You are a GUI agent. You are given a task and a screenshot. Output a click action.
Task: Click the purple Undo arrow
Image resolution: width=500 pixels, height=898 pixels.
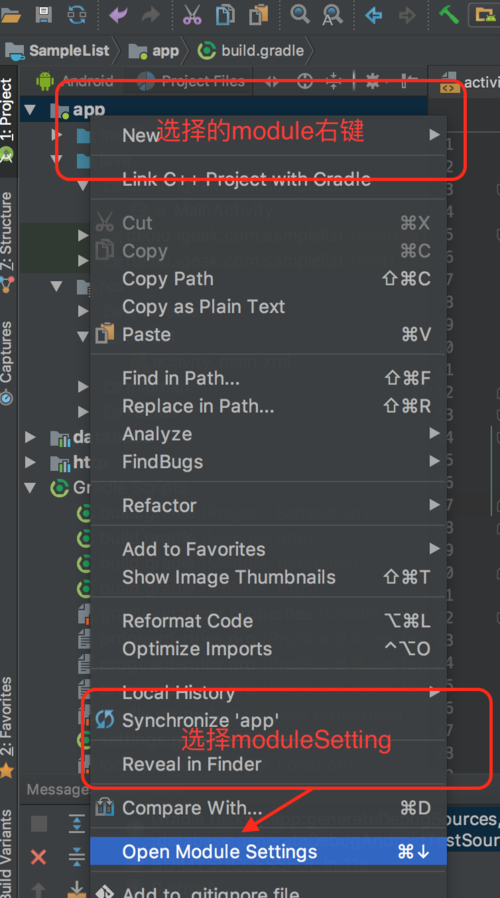click(118, 14)
